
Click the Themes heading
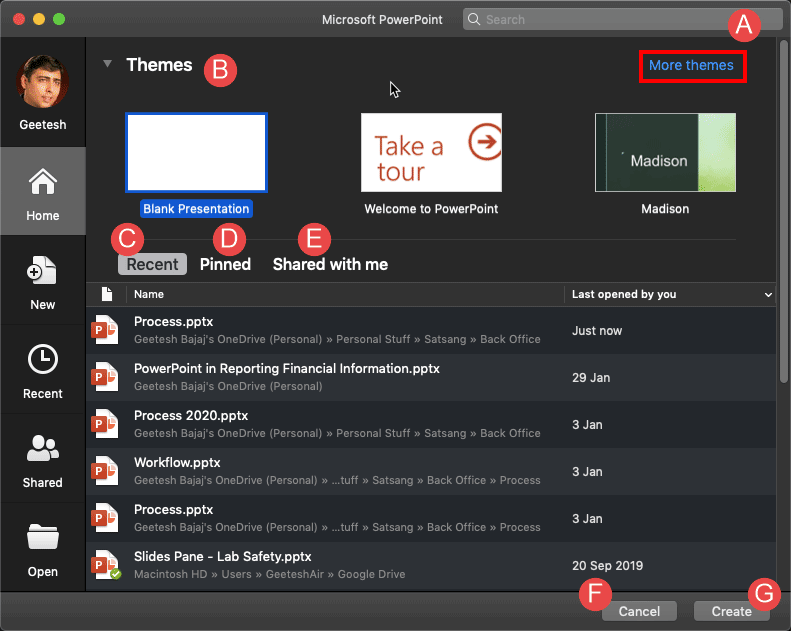[159, 65]
